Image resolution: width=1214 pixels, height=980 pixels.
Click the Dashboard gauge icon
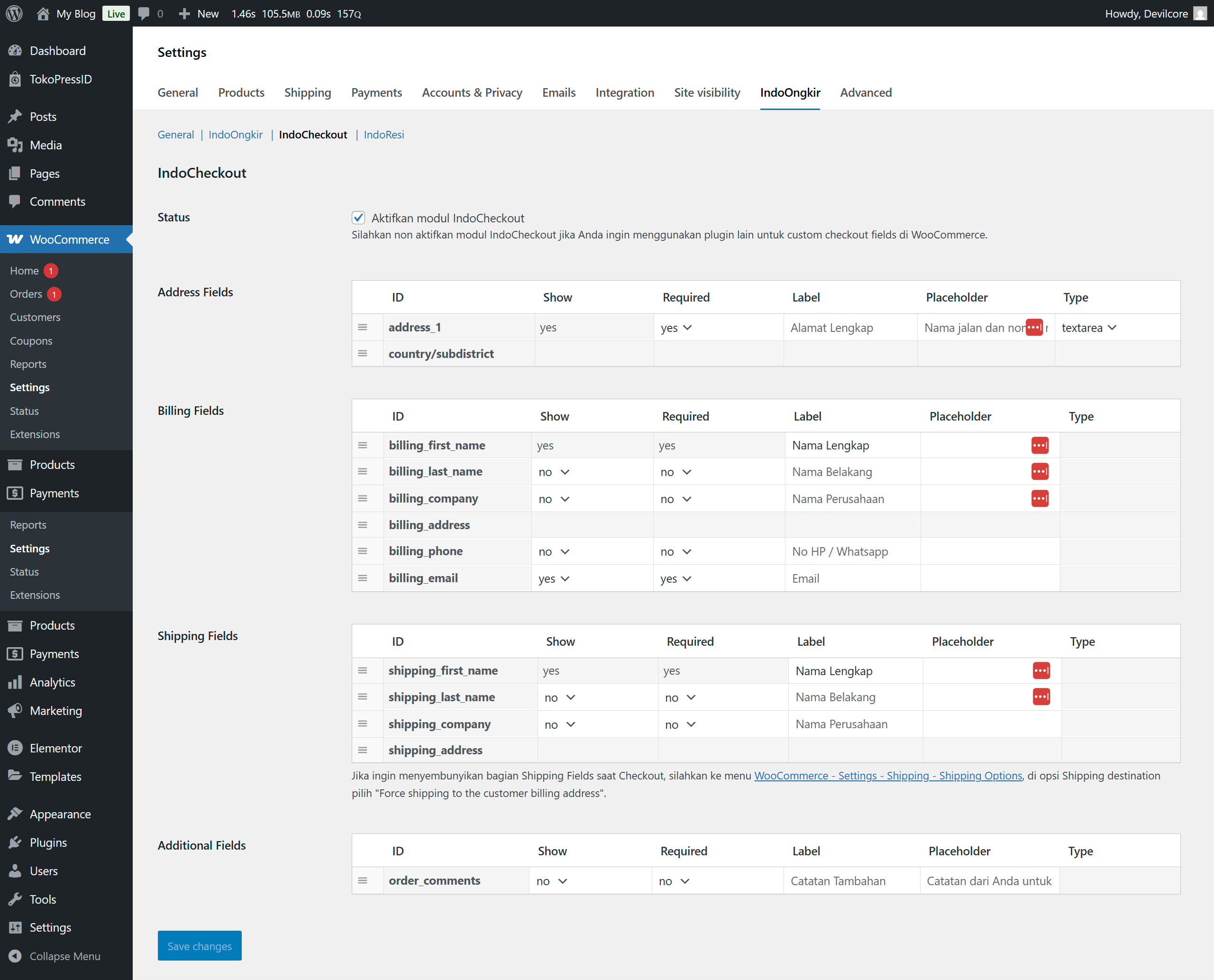pyautogui.click(x=15, y=51)
